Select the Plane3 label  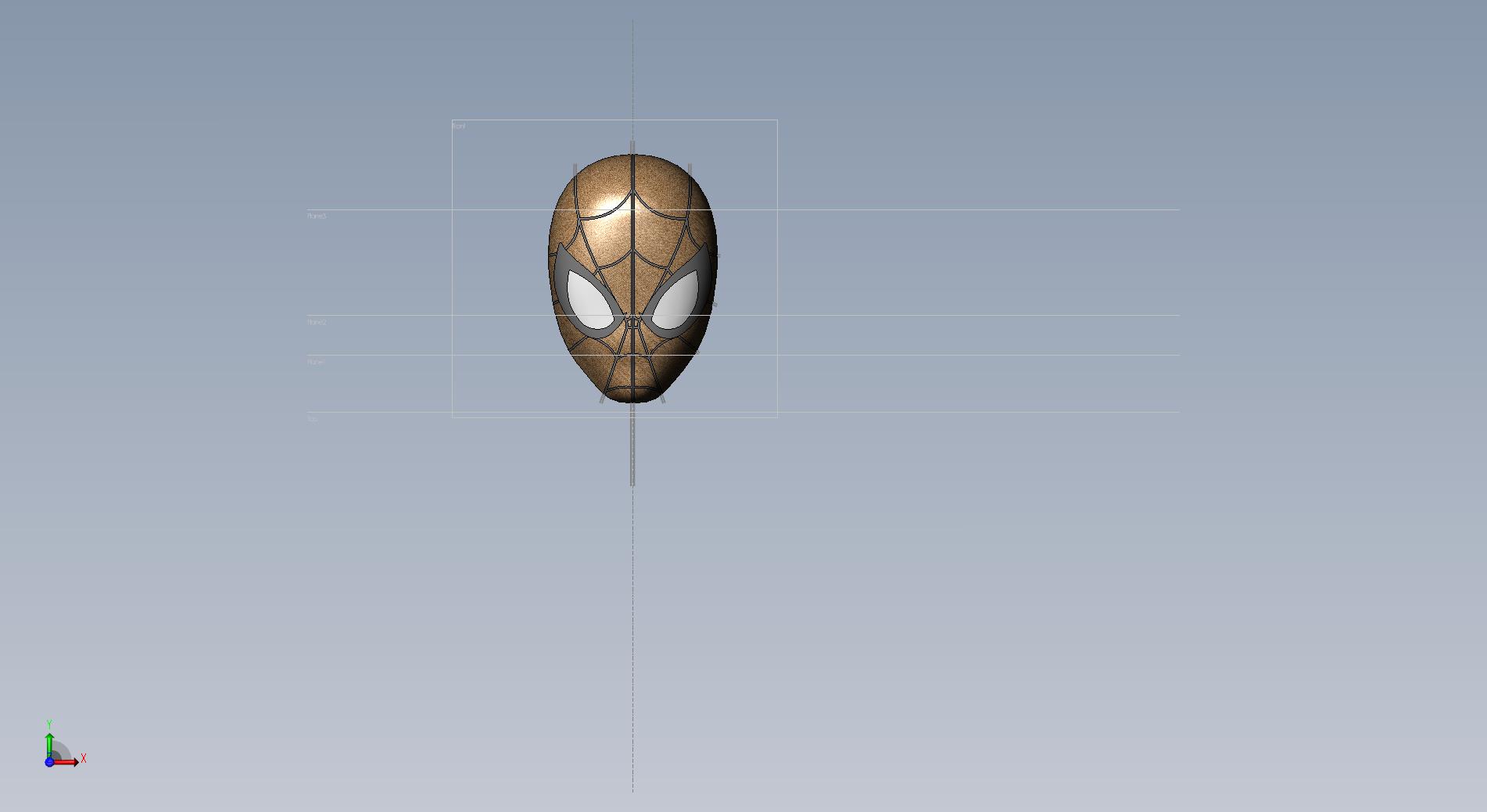317,216
